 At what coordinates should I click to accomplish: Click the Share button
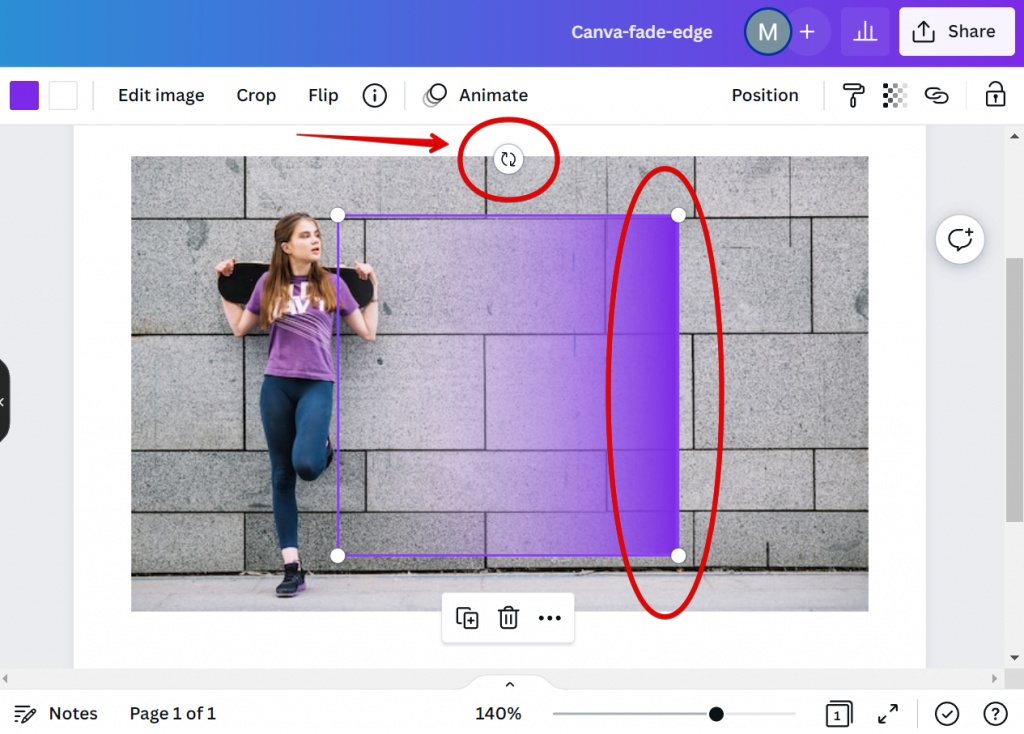(x=956, y=31)
